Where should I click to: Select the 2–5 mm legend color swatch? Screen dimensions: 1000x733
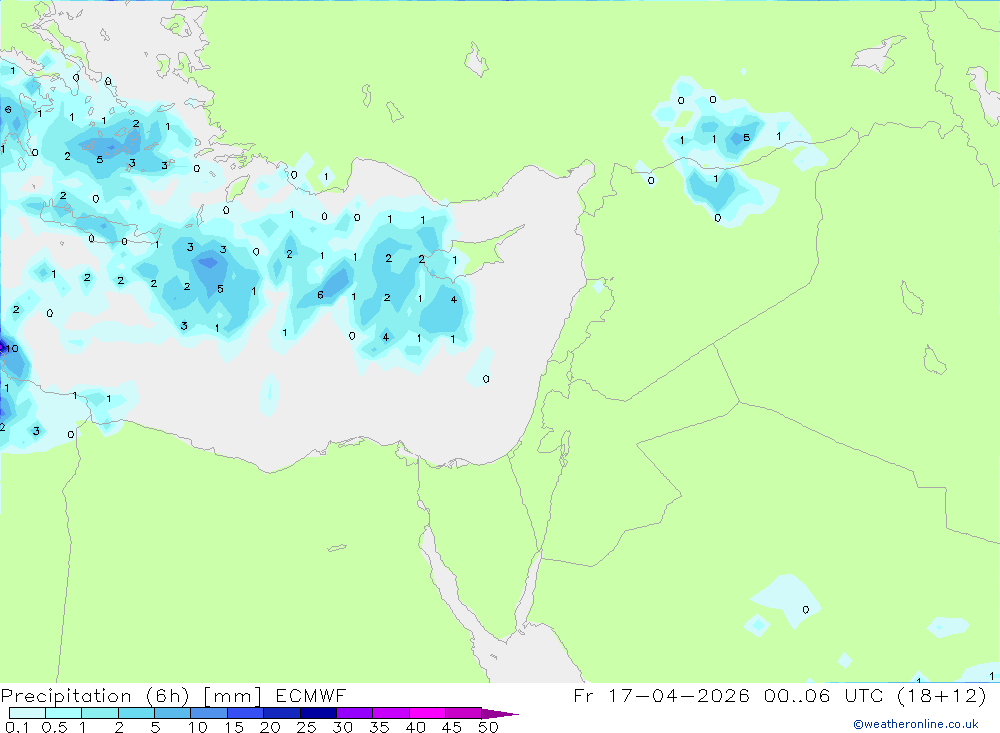(x=136, y=713)
